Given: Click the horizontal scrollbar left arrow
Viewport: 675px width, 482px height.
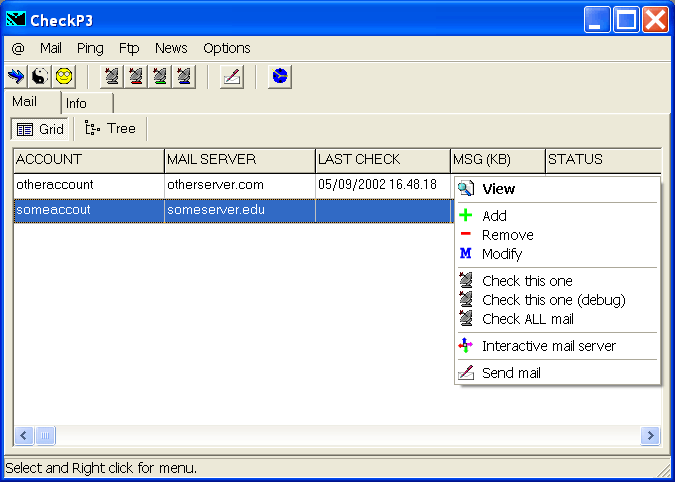Looking at the screenshot, I should 24,436.
